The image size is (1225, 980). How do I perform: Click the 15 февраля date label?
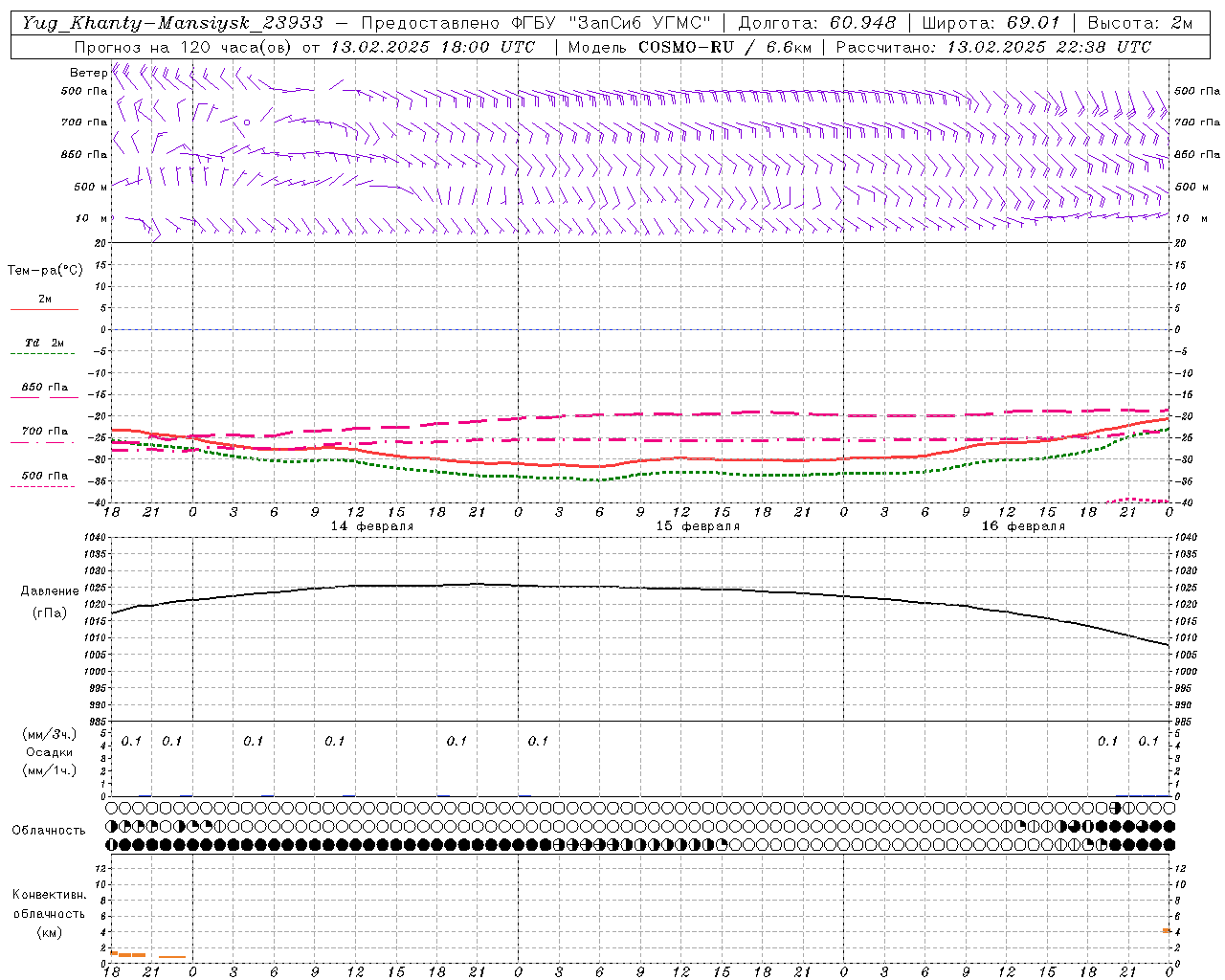coord(698,526)
